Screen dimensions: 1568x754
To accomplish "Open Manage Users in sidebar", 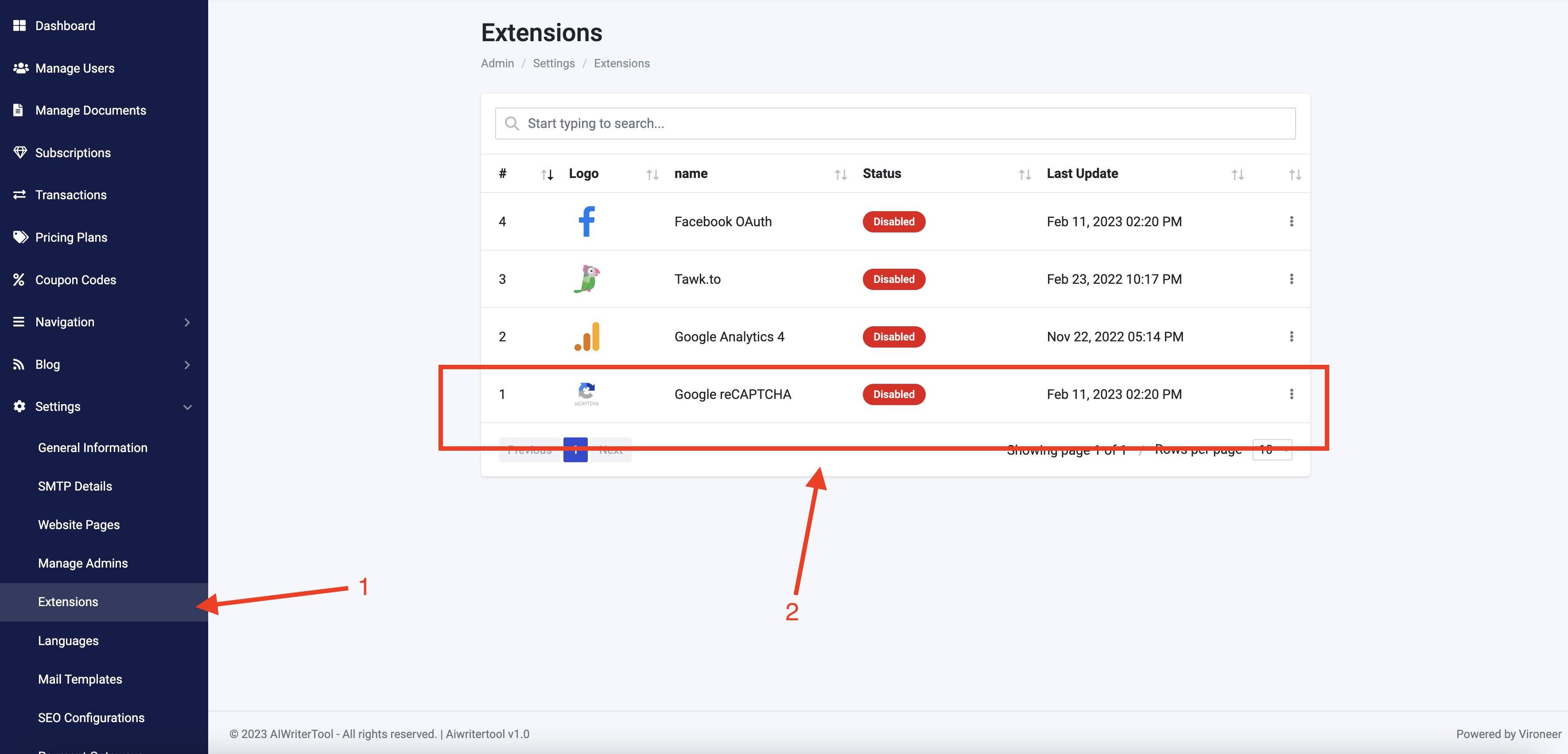I will click(74, 68).
